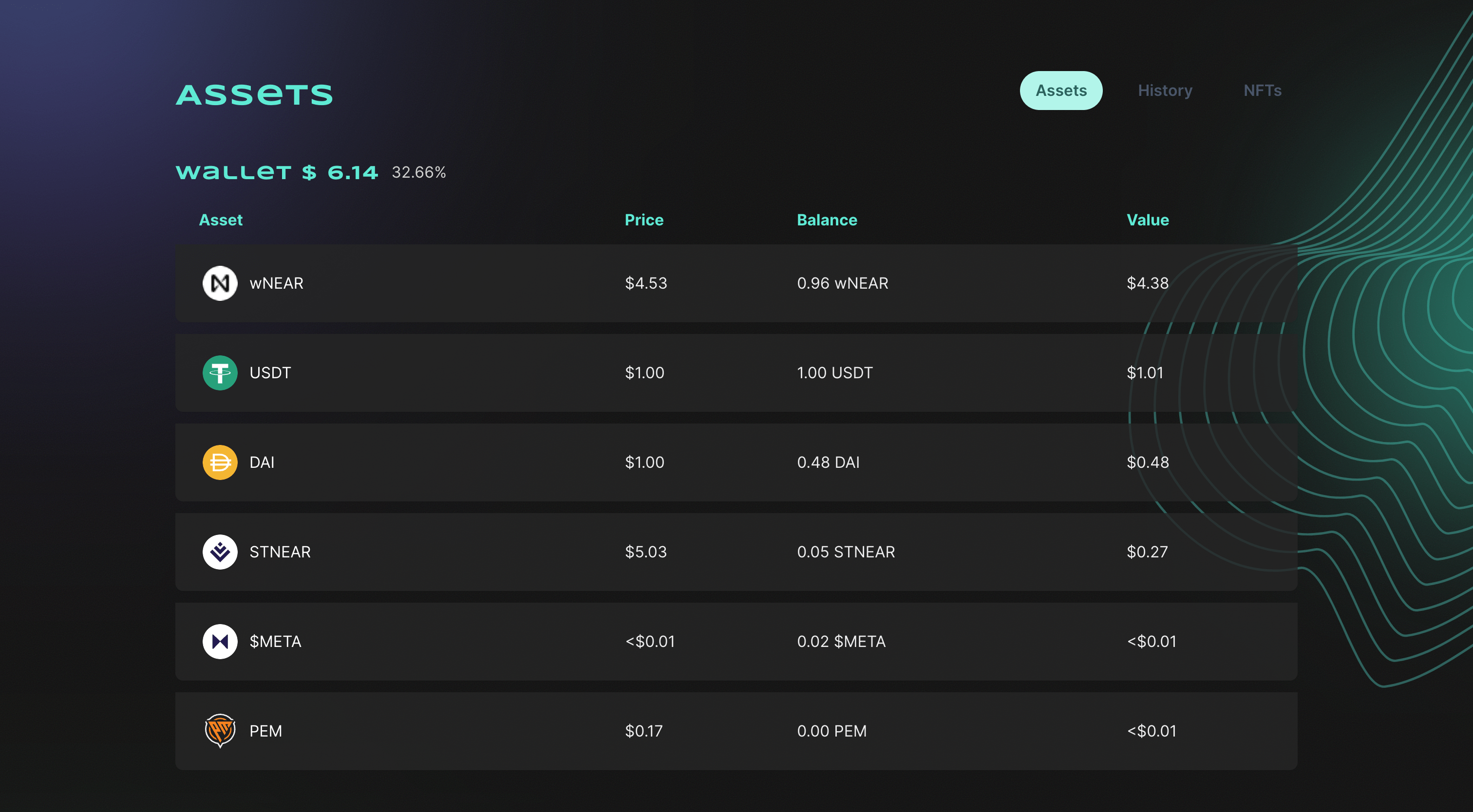
Task: Click the wNEAR token icon
Action: [220, 283]
